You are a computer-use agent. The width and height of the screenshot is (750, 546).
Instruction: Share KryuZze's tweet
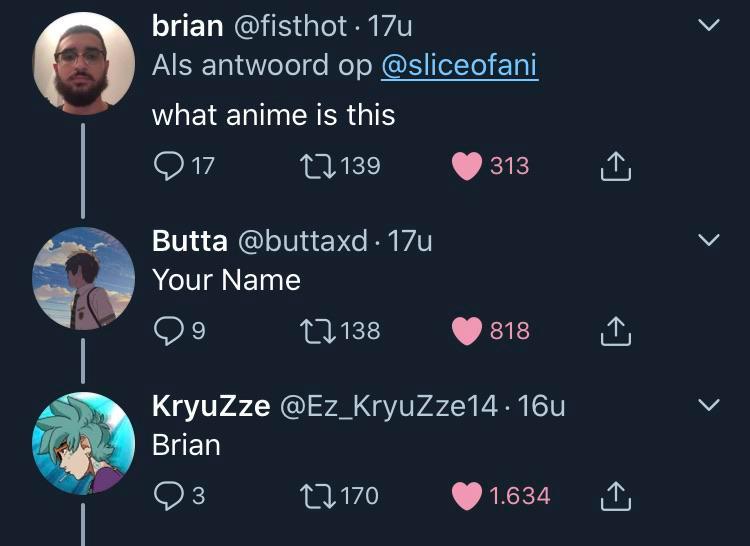coord(615,495)
